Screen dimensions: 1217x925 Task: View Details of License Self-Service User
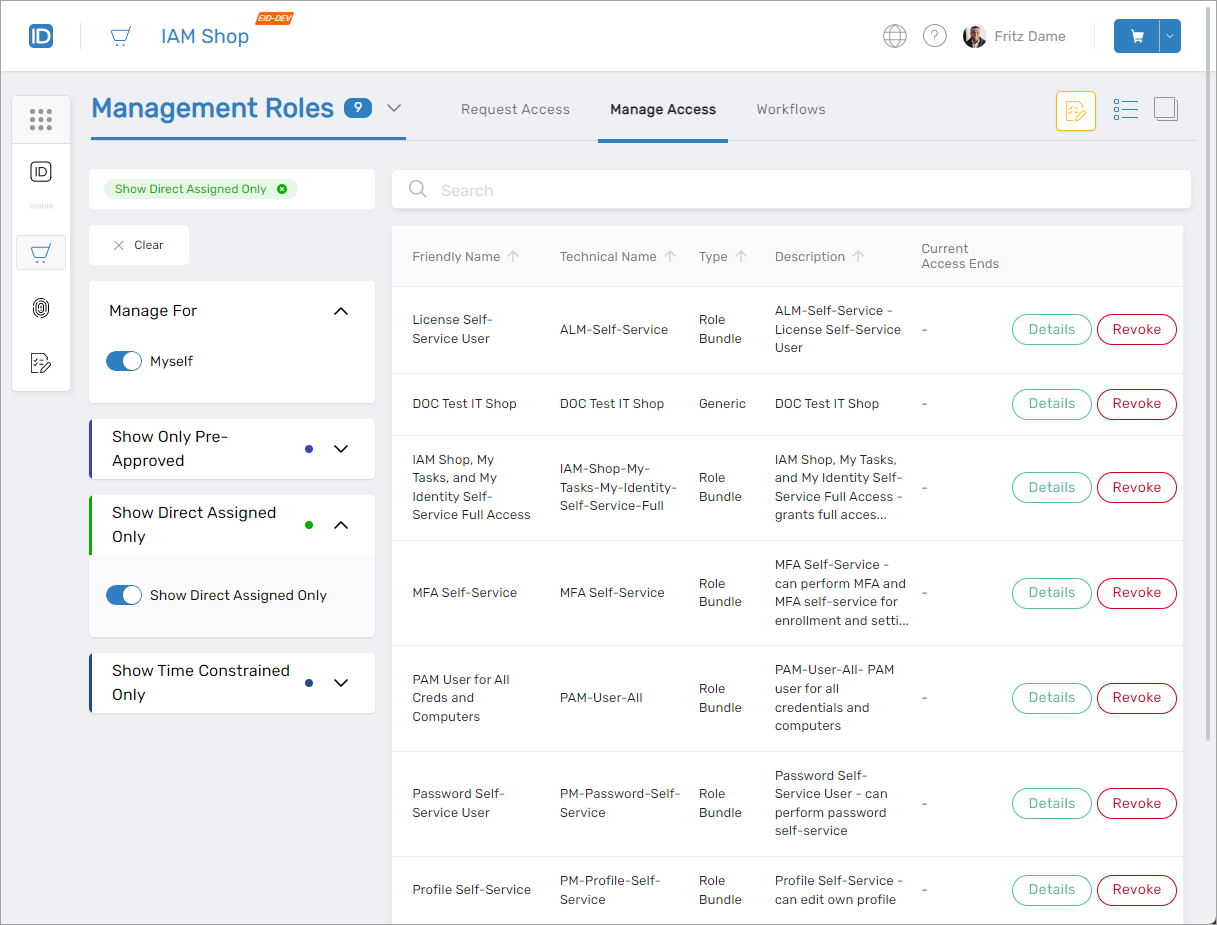(x=1051, y=329)
